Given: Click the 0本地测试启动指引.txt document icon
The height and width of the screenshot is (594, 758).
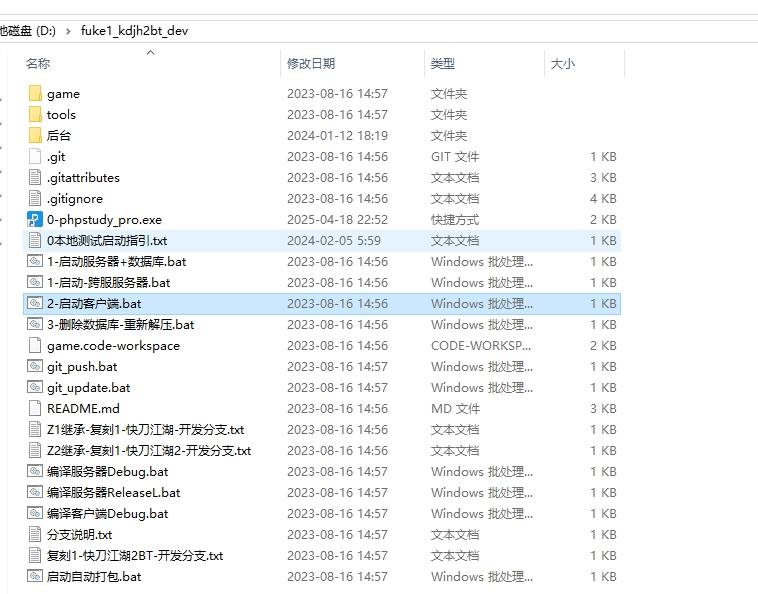Looking at the screenshot, I should (x=35, y=240).
